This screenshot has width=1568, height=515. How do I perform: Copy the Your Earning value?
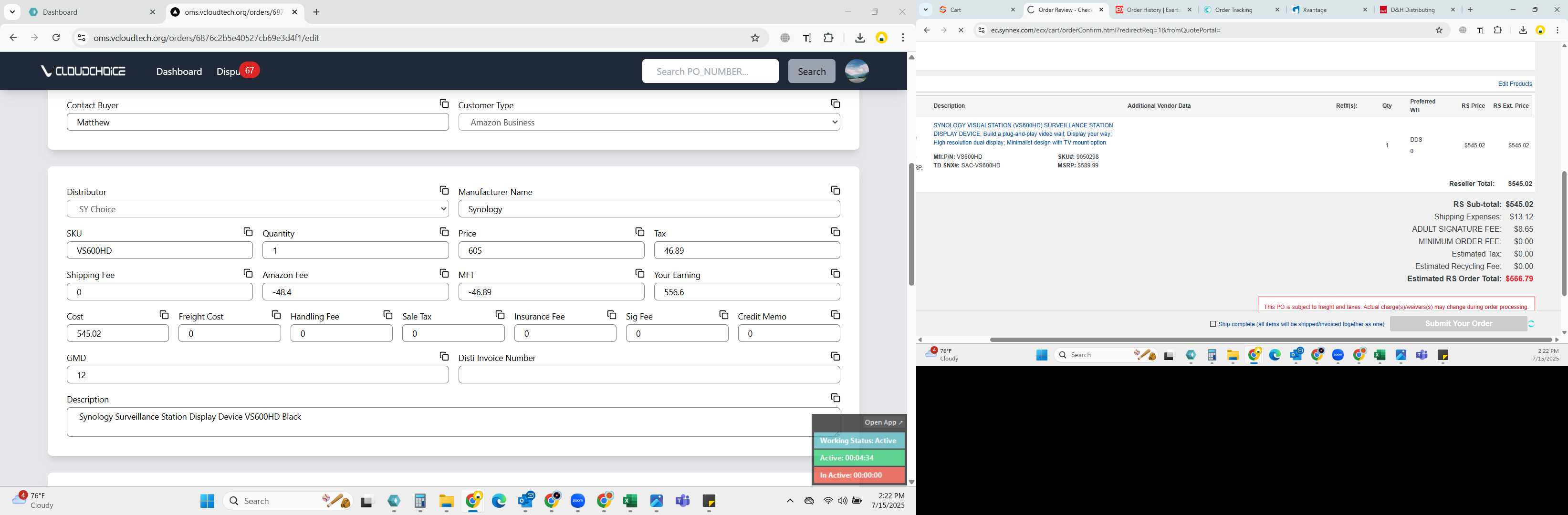(x=835, y=274)
